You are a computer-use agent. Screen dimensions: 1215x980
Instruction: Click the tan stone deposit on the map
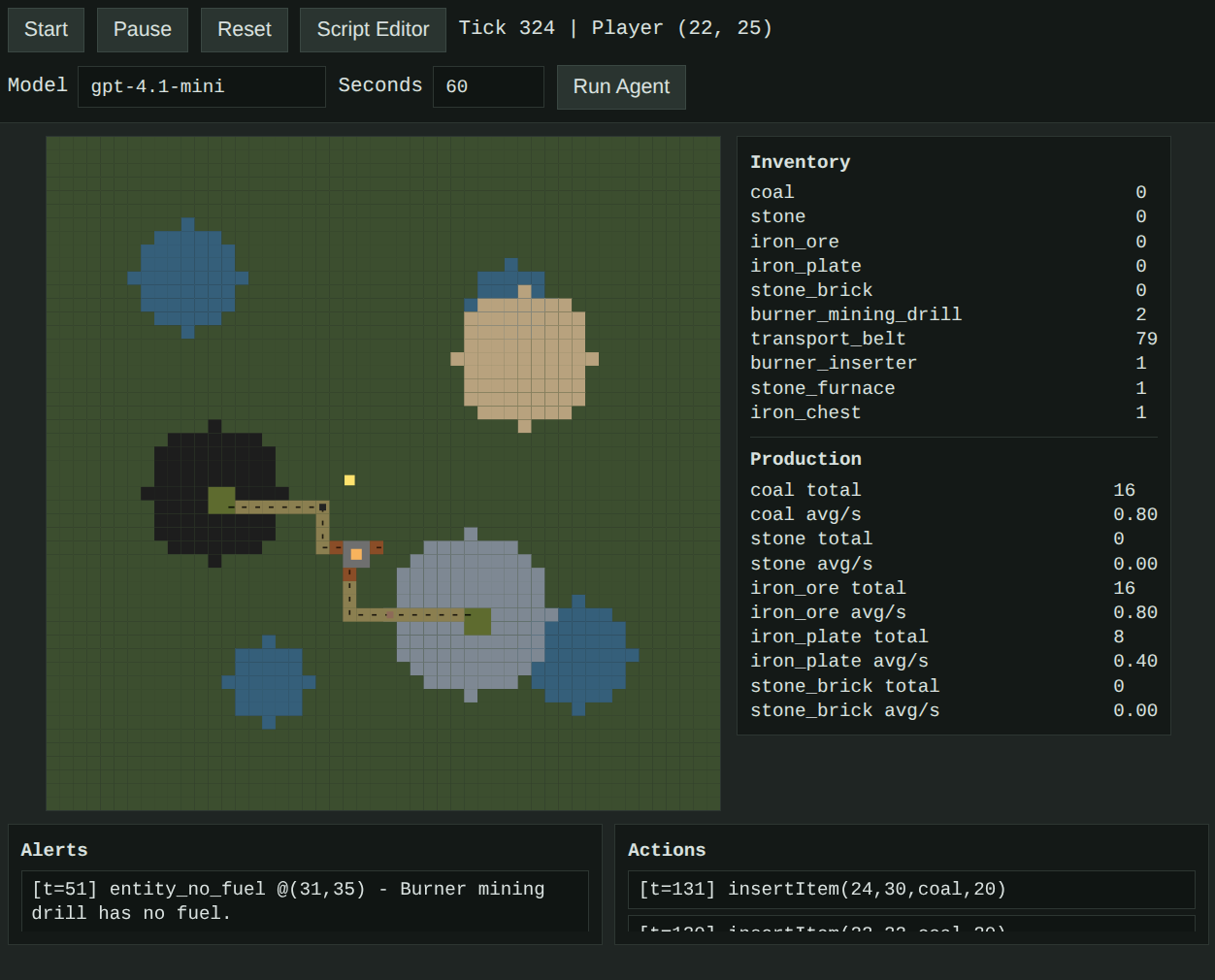tap(524, 359)
